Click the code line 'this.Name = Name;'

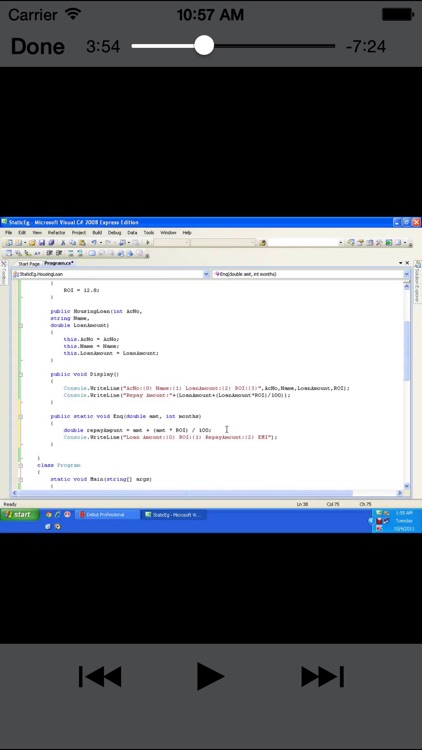pos(91,346)
